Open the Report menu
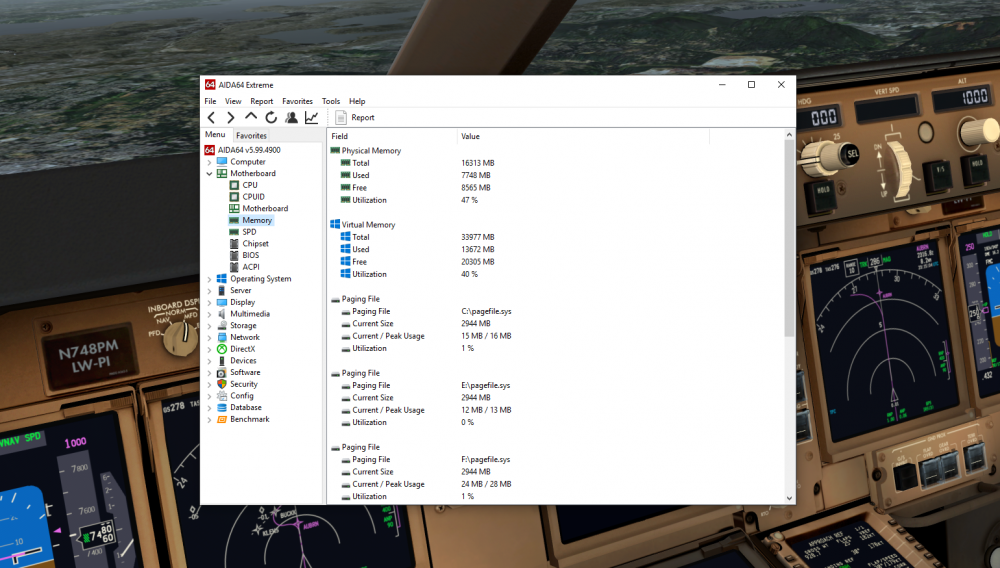Viewport: 1000px width, 568px height. 261,101
